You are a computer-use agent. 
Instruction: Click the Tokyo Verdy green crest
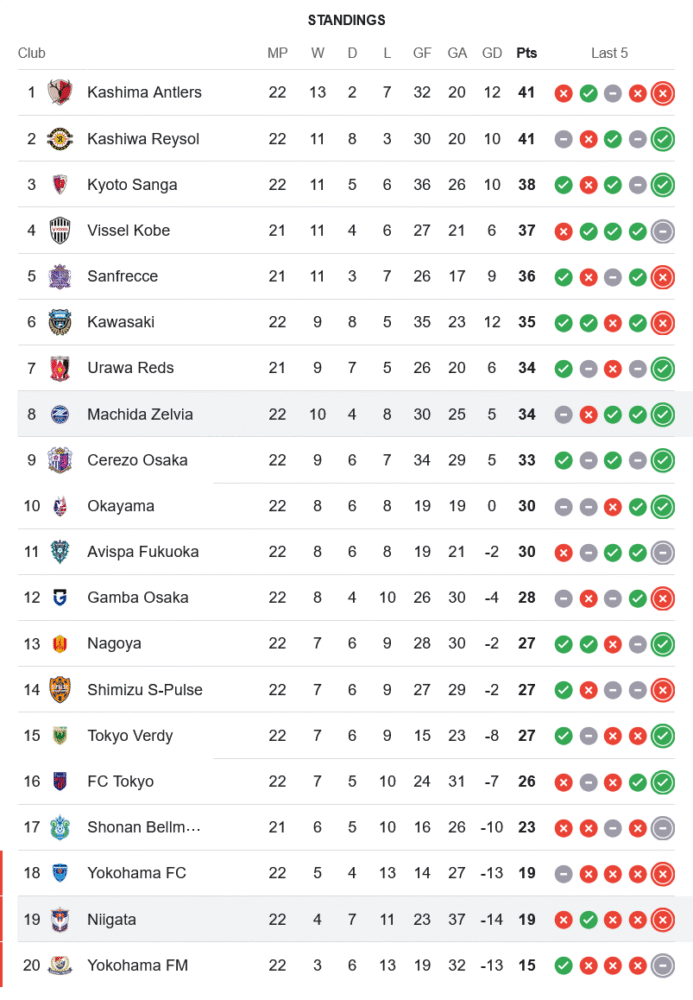point(60,735)
